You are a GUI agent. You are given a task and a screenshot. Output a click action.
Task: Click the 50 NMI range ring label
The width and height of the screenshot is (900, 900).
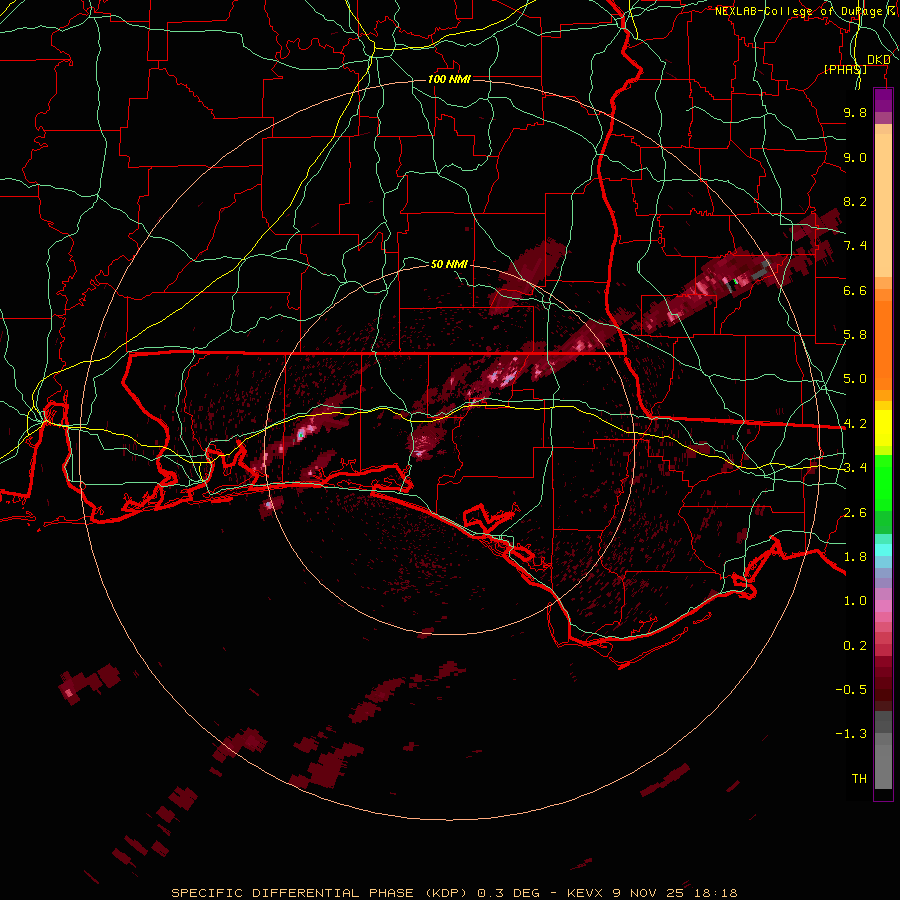(449, 264)
